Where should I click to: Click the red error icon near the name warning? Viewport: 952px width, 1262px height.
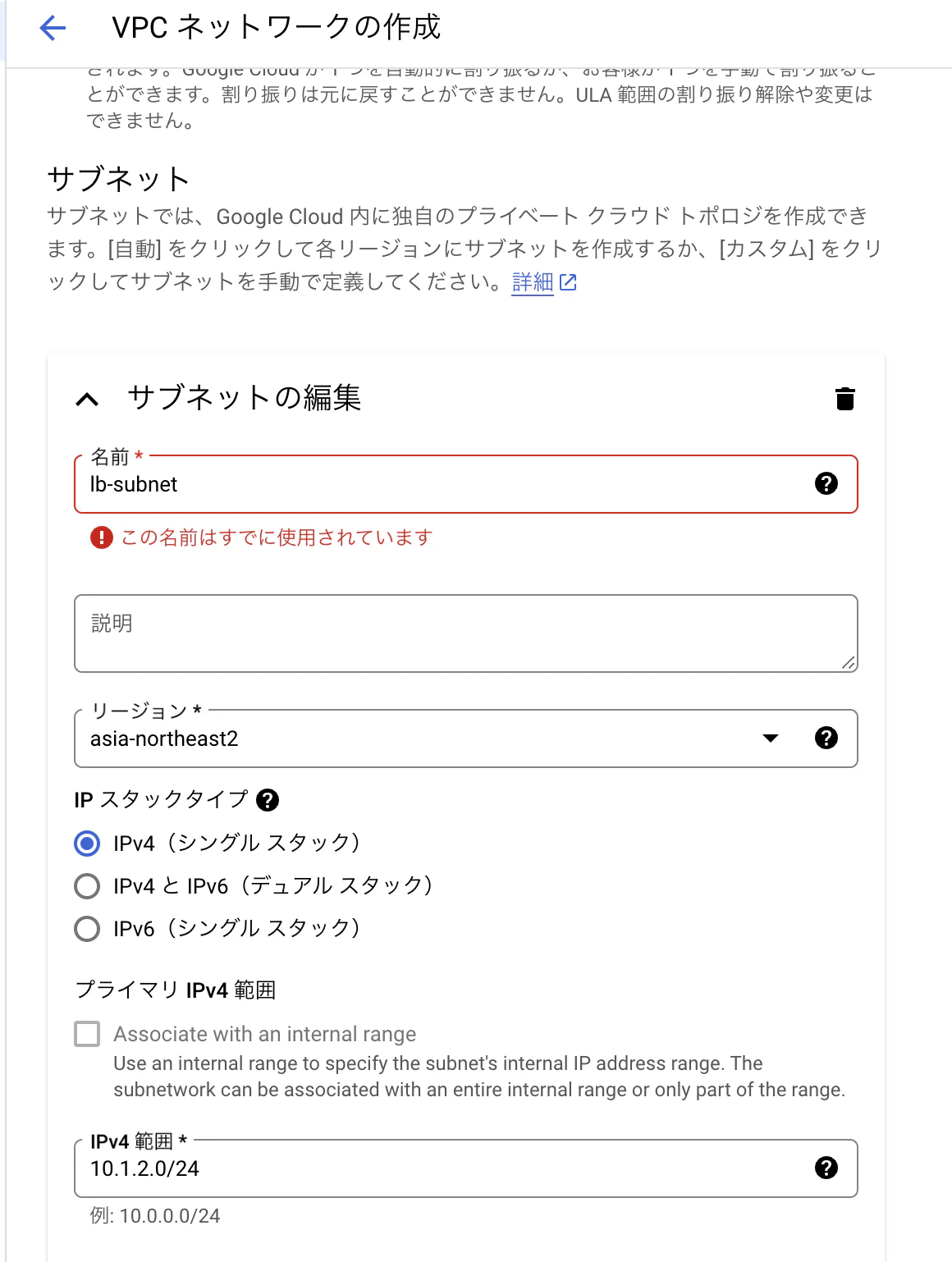(98, 537)
